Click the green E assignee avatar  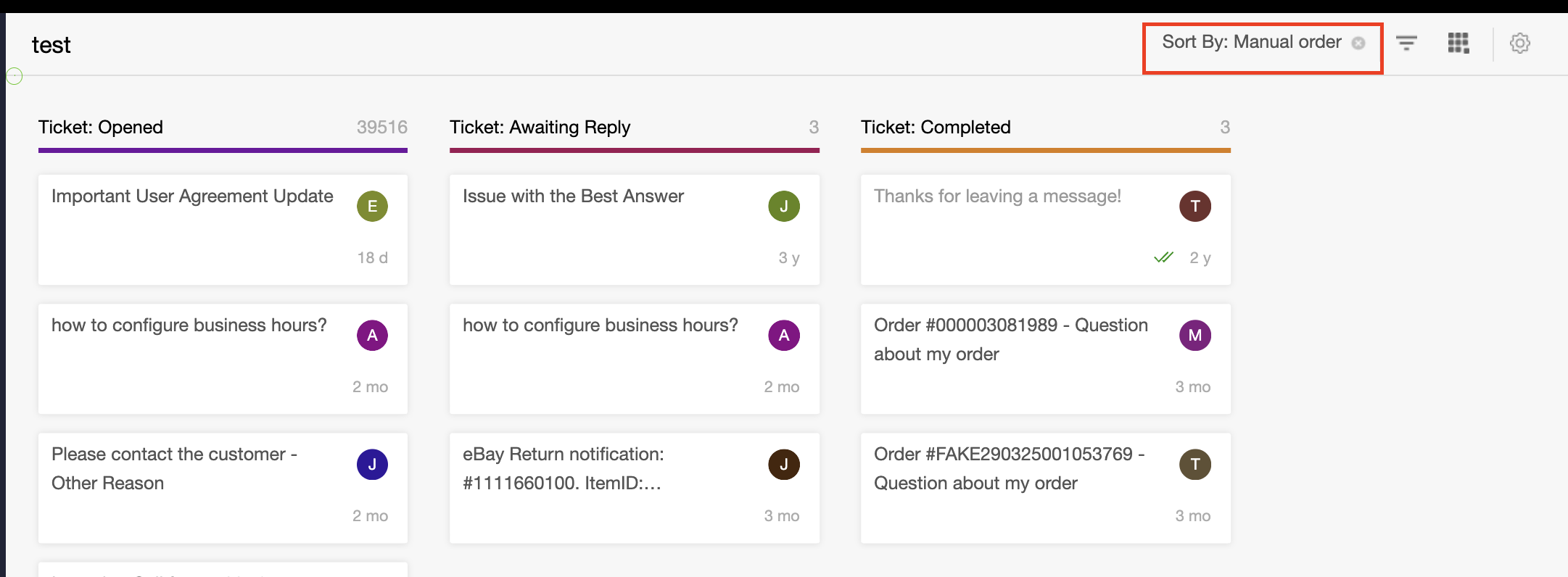pyautogui.click(x=372, y=206)
